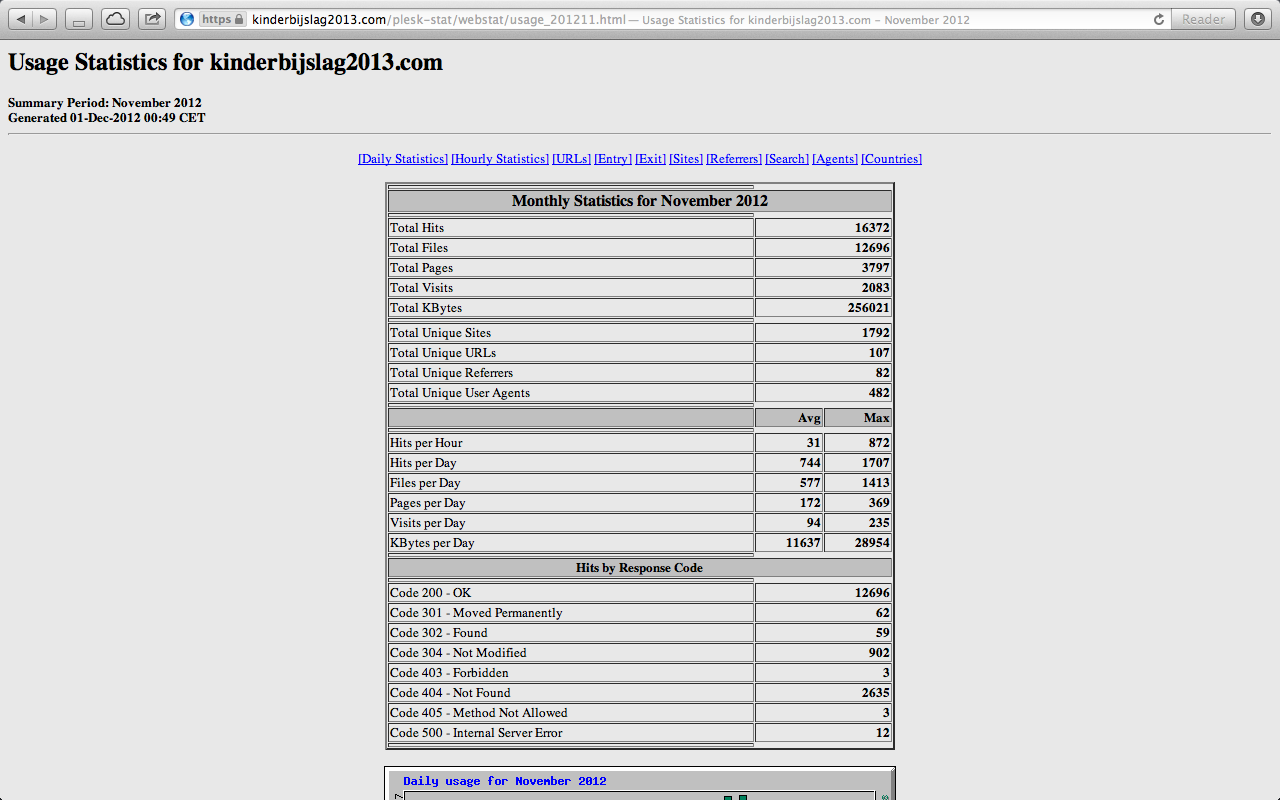
Task: Open the Hourly Statistics link
Action: pyautogui.click(x=500, y=159)
